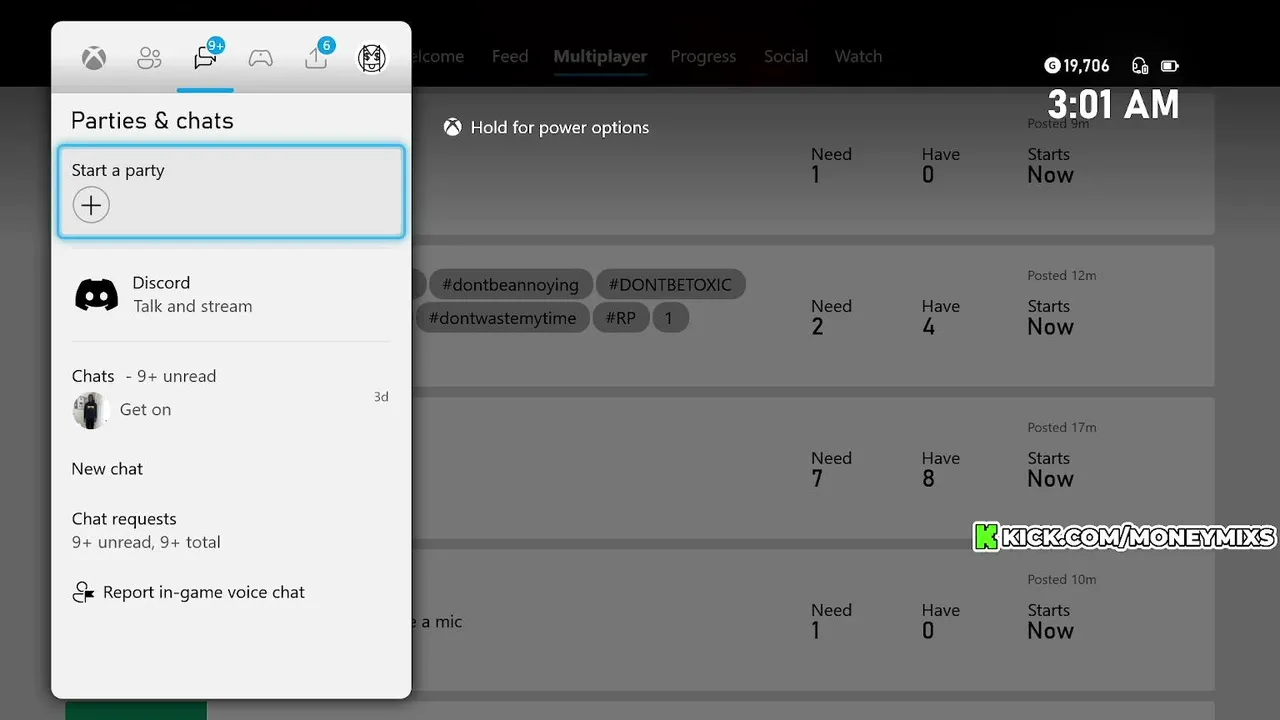
Task: Click Starts Now in the 10m post
Action: [1050, 621]
